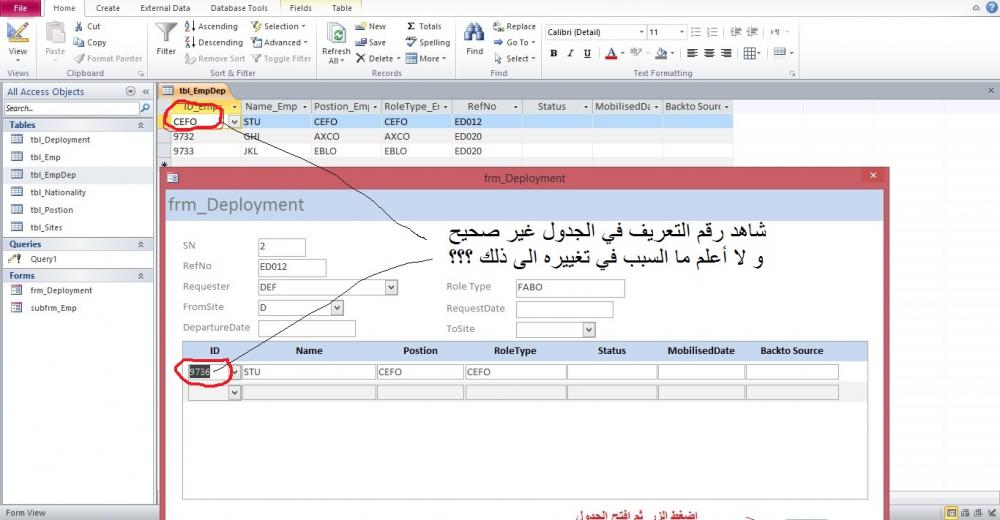Apply the font color A
This screenshot has height=520, width=1000.
pos(611,53)
